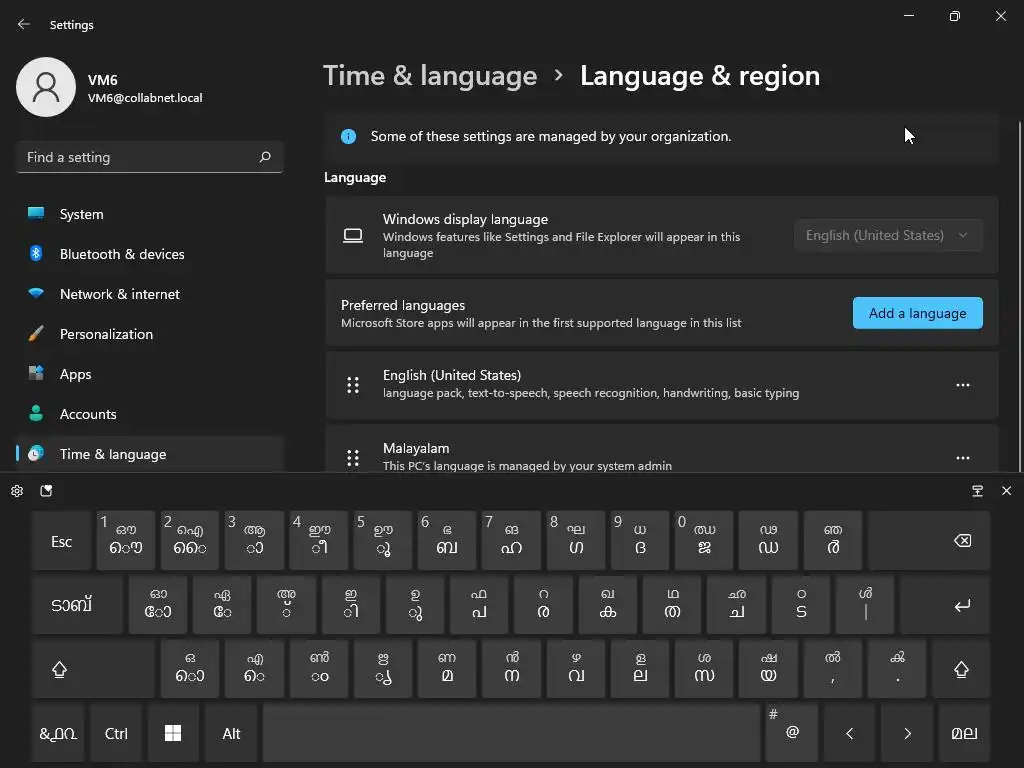The image size is (1024, 768).
Task: Tap the Alt key
Action: [x=231, y=733]
